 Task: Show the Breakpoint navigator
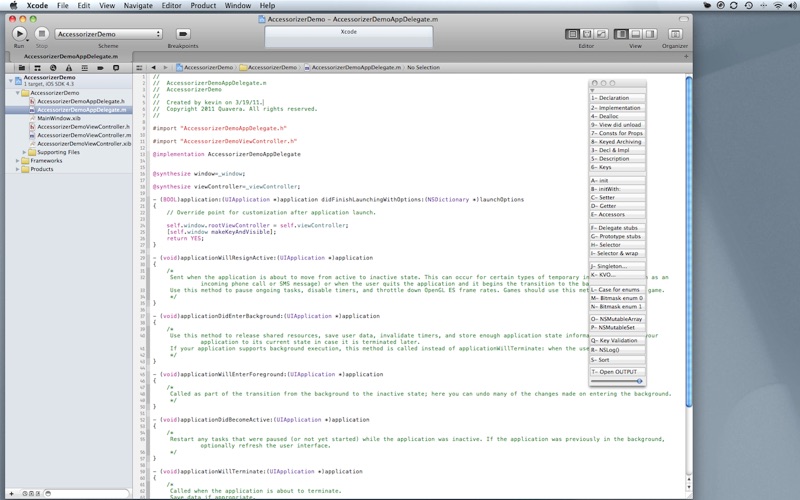101,67
